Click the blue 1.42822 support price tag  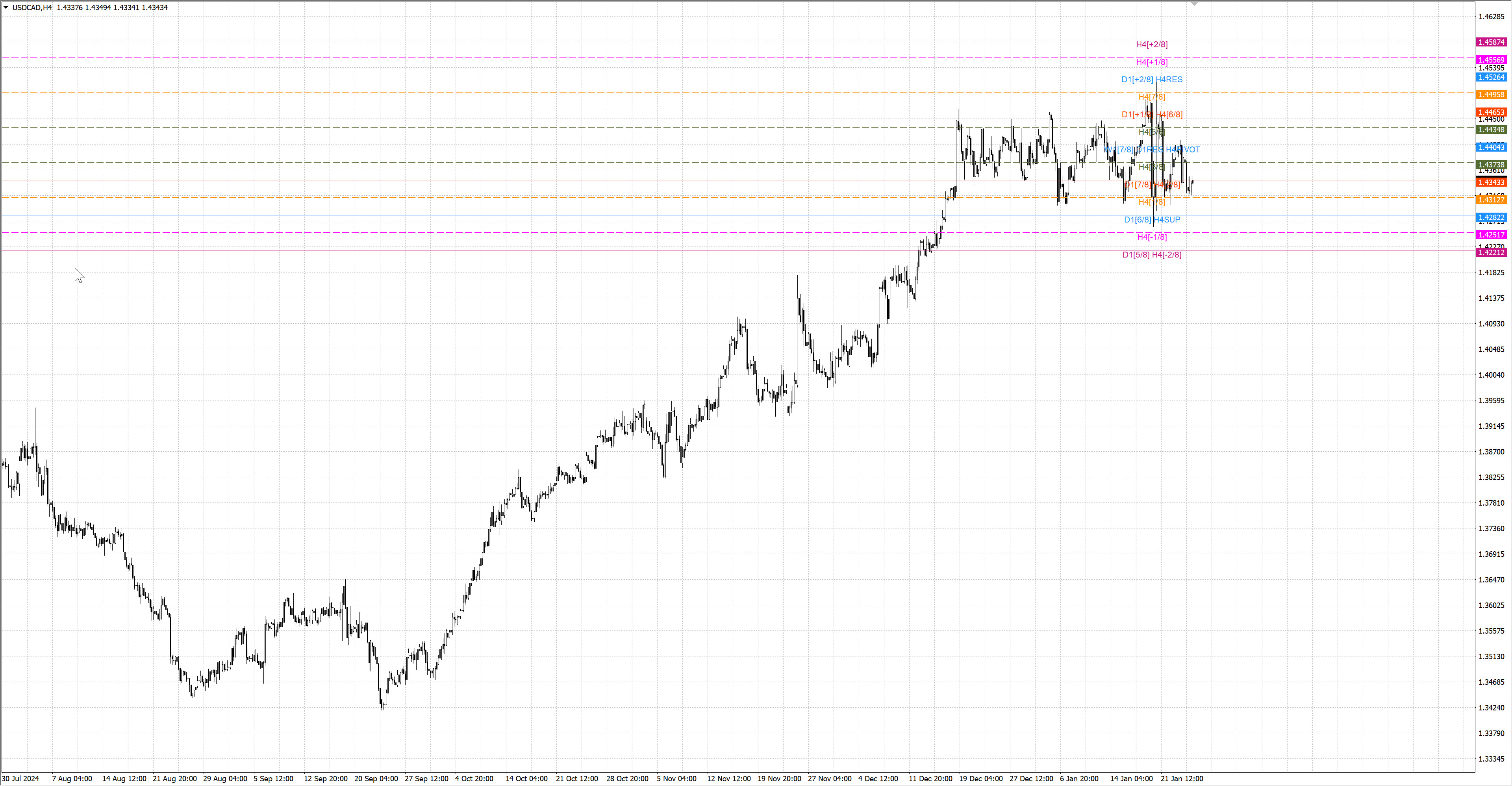pos(1491,218)
